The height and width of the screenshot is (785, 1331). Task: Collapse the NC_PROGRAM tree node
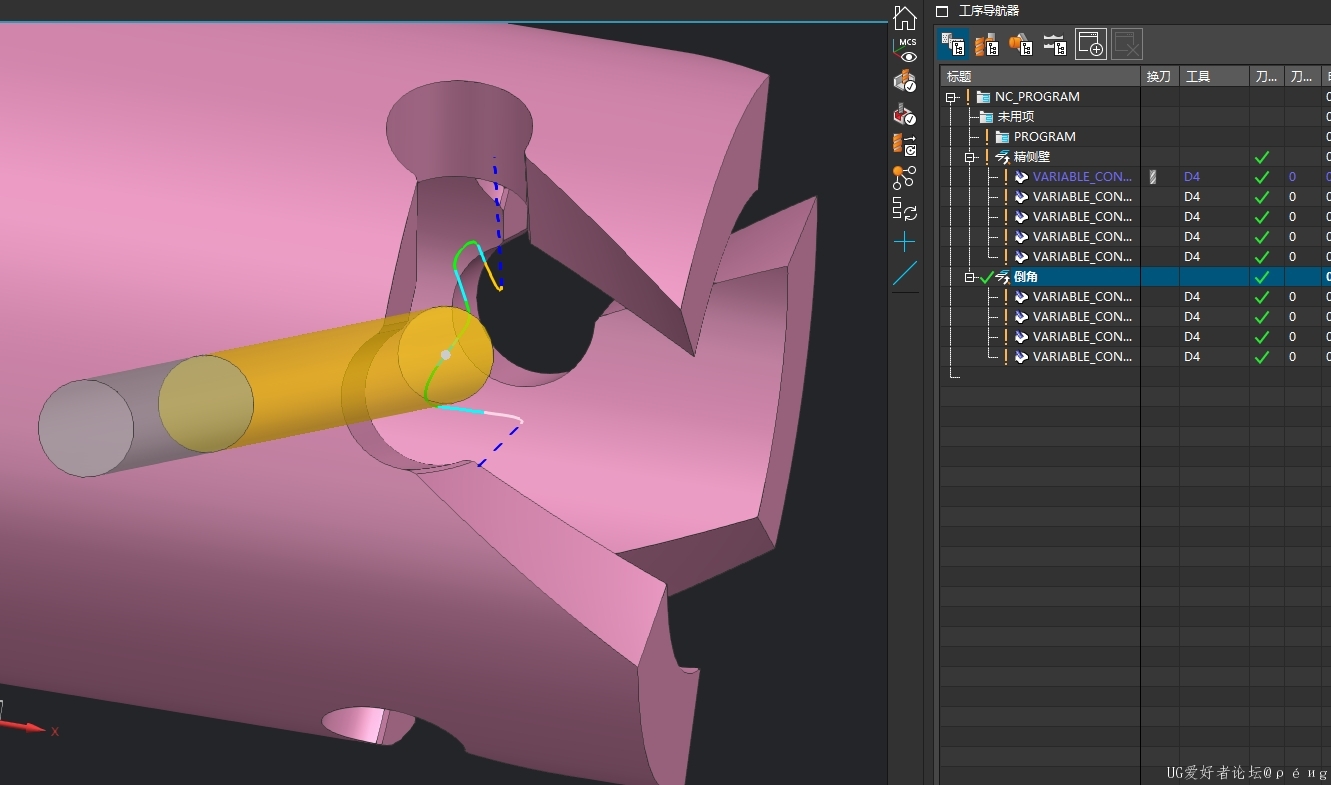pyautogui.click(x=951, y=97)
